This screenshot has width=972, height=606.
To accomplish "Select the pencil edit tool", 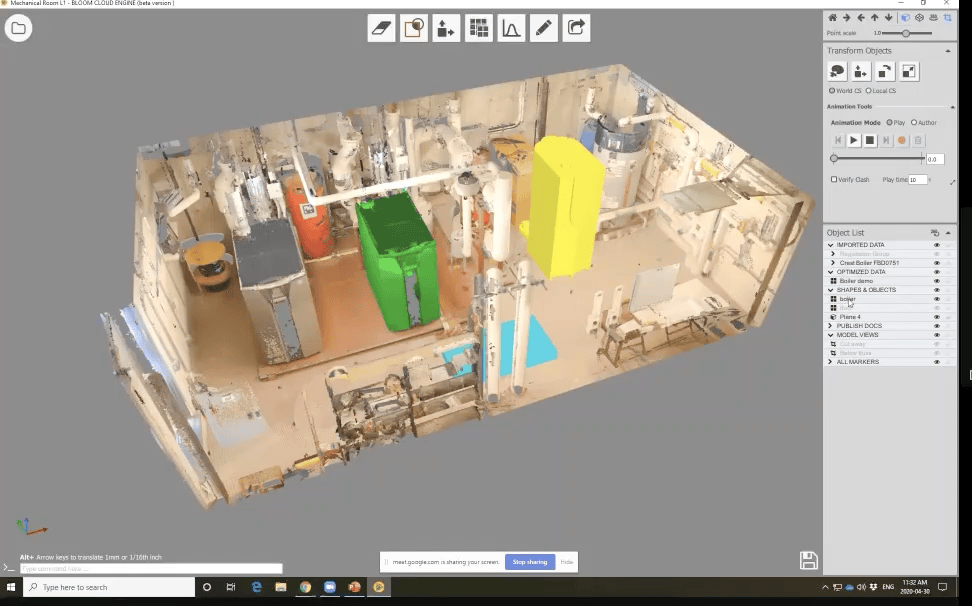I will pyautogui.click(x=543, y=29).
